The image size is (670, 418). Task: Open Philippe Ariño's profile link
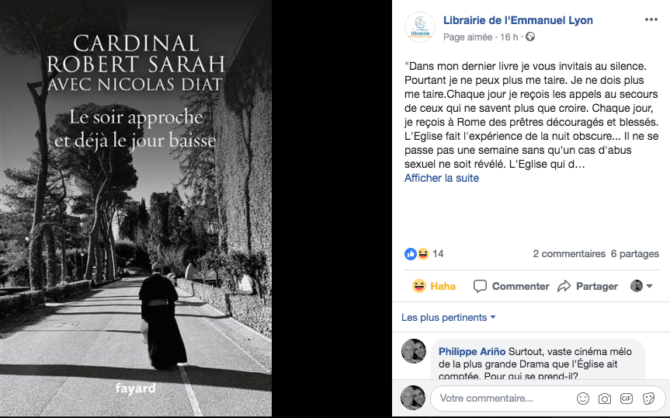coord(472,351)
